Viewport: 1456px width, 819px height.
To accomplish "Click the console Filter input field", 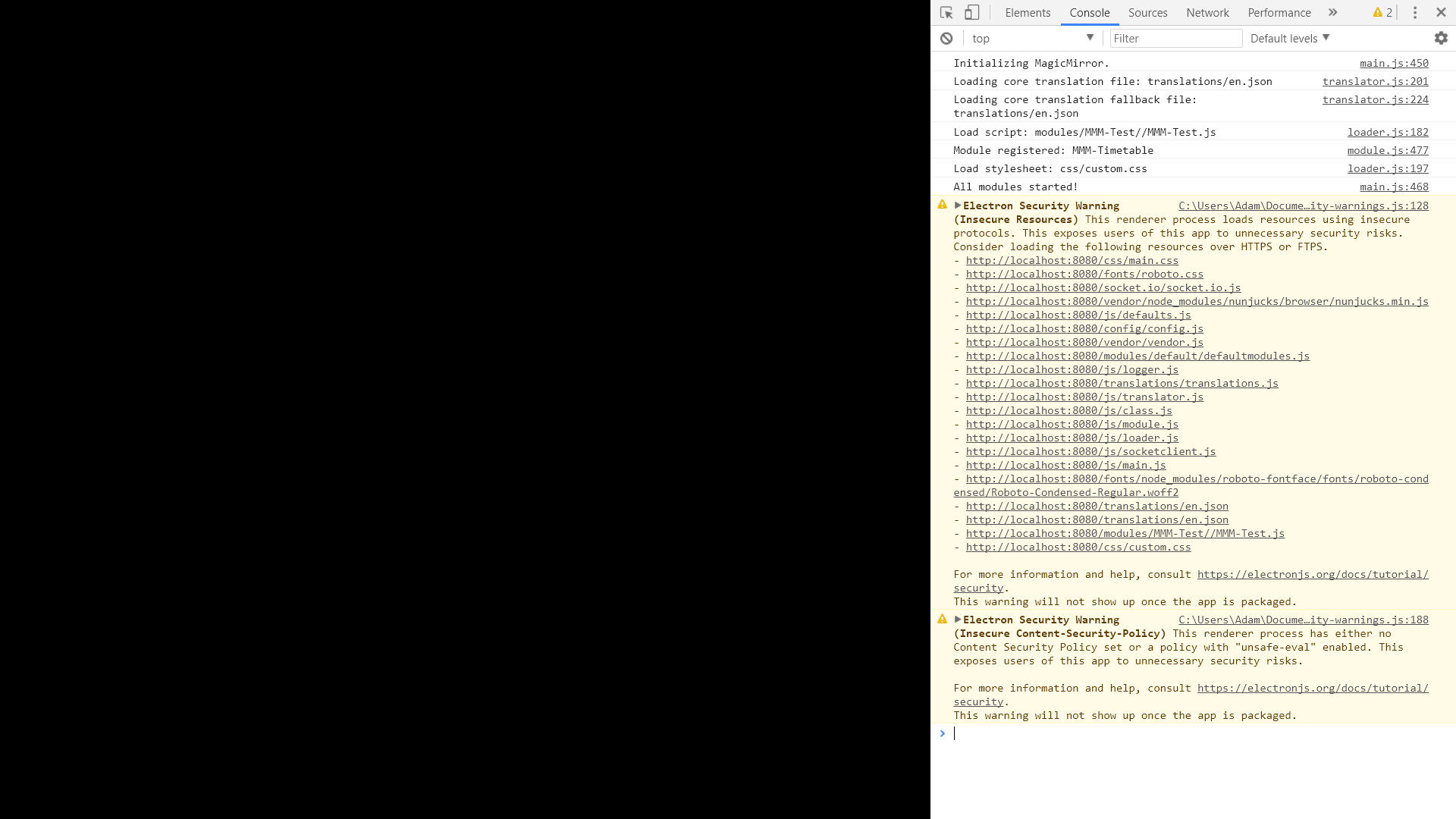I will (x=1175, y=39).
